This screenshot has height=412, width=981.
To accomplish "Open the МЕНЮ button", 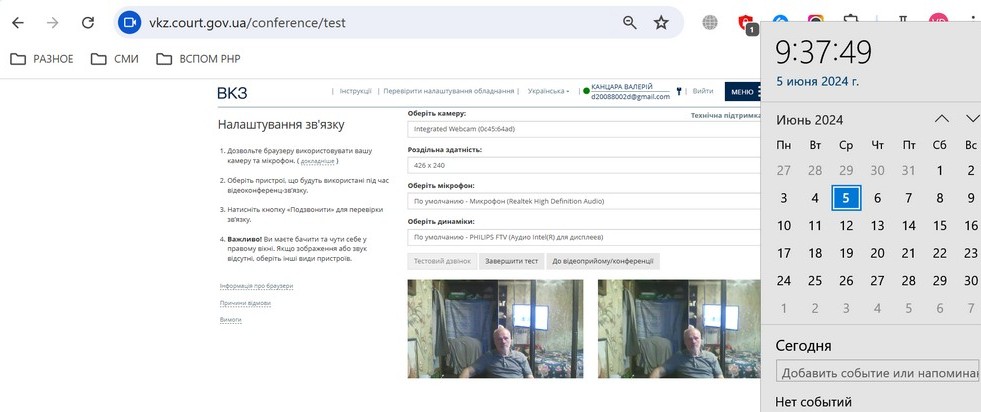I will click(743, 91).
